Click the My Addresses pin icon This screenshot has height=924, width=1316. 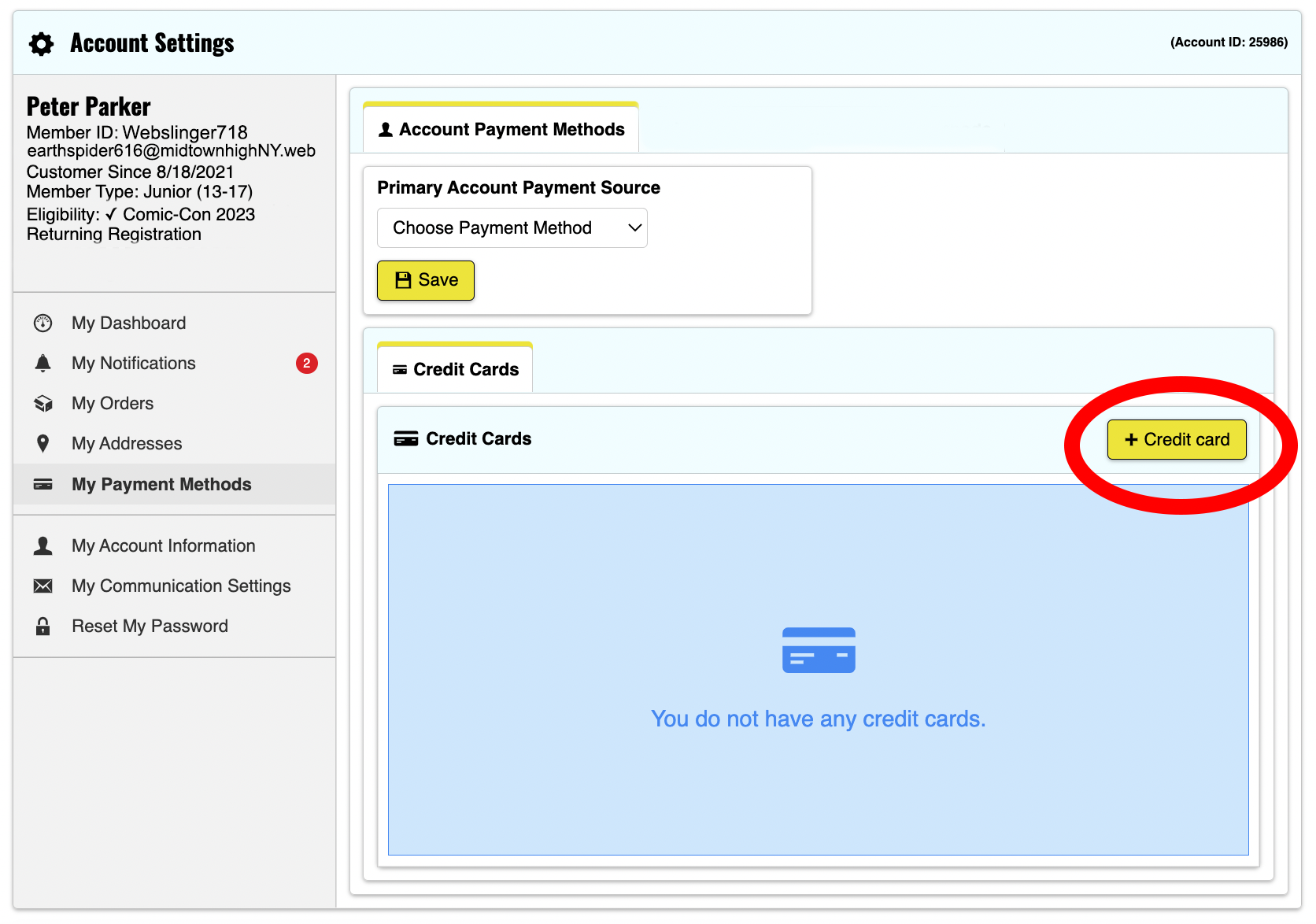(43, 444)
